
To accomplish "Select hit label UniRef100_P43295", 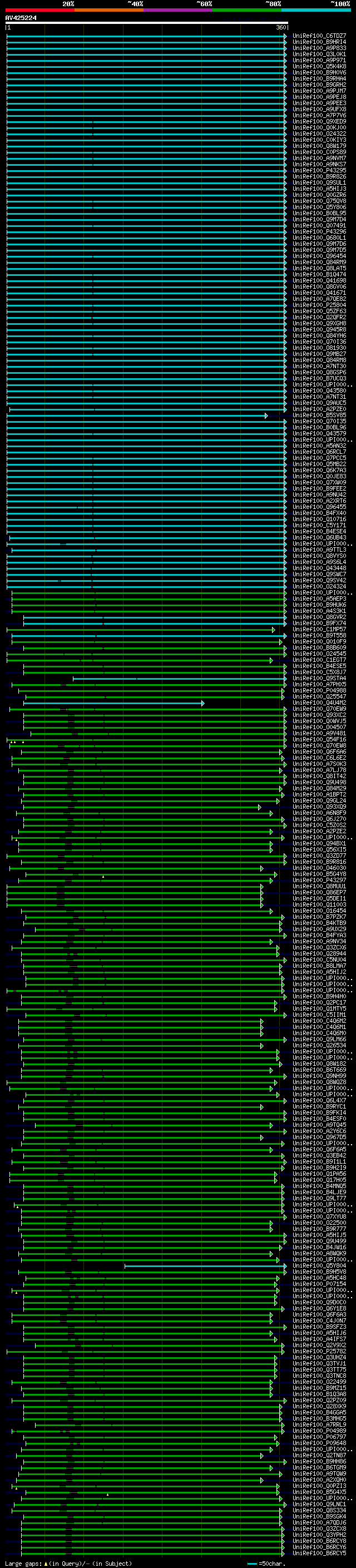I will pyautogui.click(x=319, y=170).
